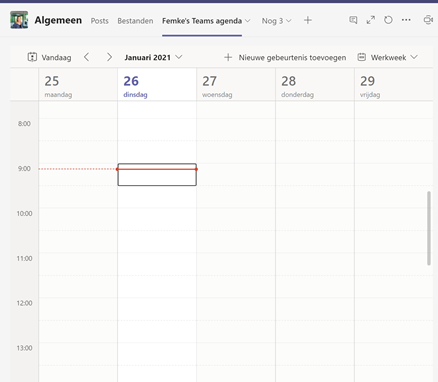438x382 pixels.
Task: Click the 12:00 time label
Action: coord(25,303)
